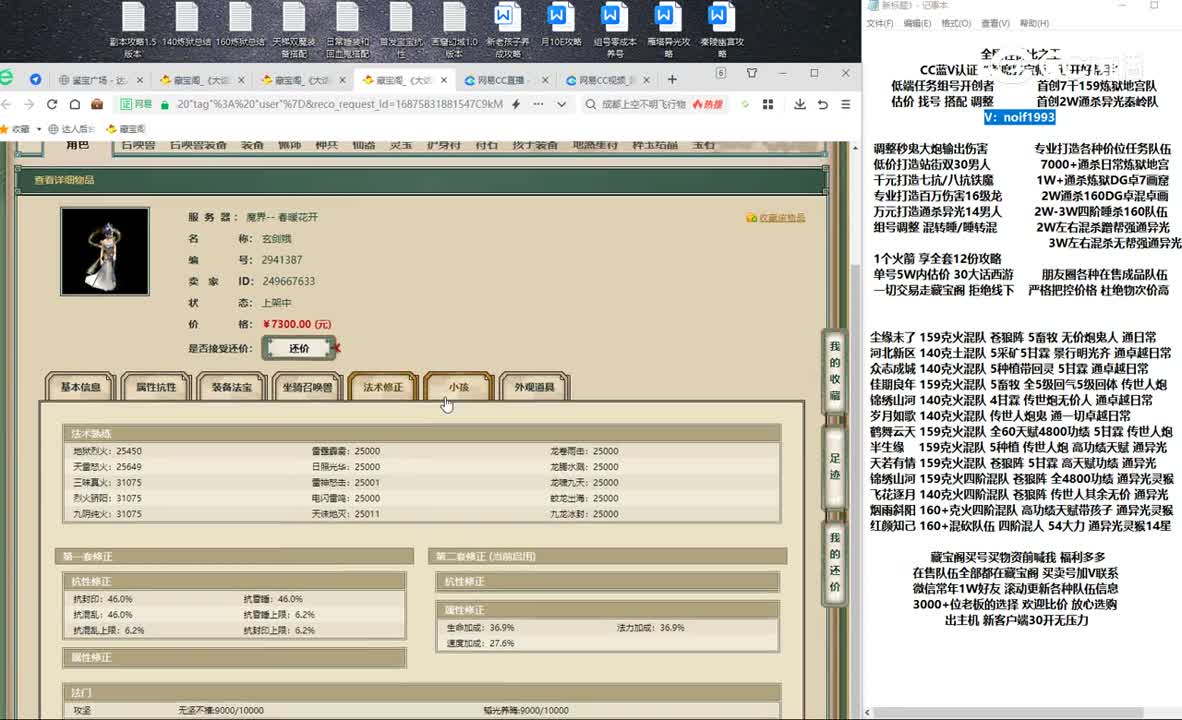The height and width of the screenshot is (720, 1182).
Task: Click the browser back arrow
Action: [7, 104]
